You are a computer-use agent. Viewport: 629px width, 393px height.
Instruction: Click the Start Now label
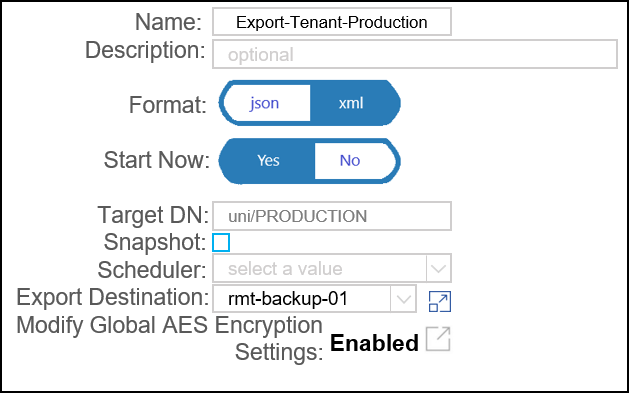tap(156, 160)
